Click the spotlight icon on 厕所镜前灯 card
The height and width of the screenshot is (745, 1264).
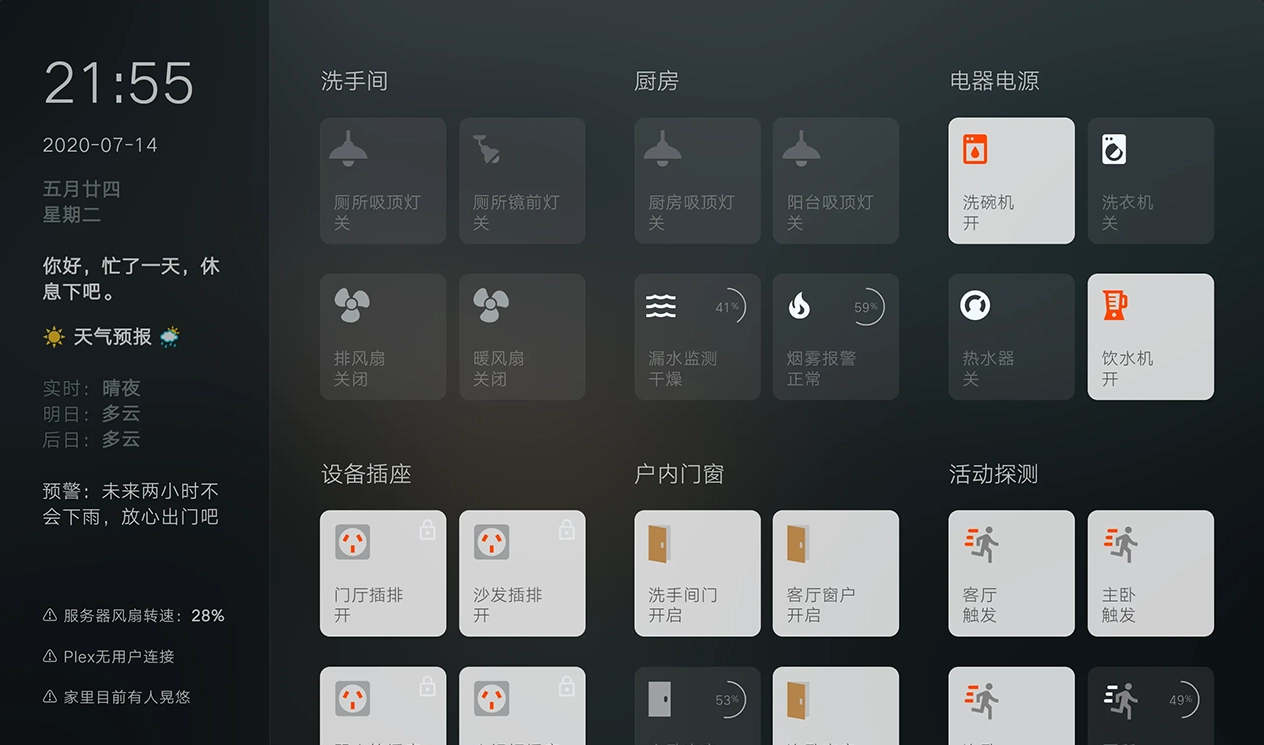point(487,149)
